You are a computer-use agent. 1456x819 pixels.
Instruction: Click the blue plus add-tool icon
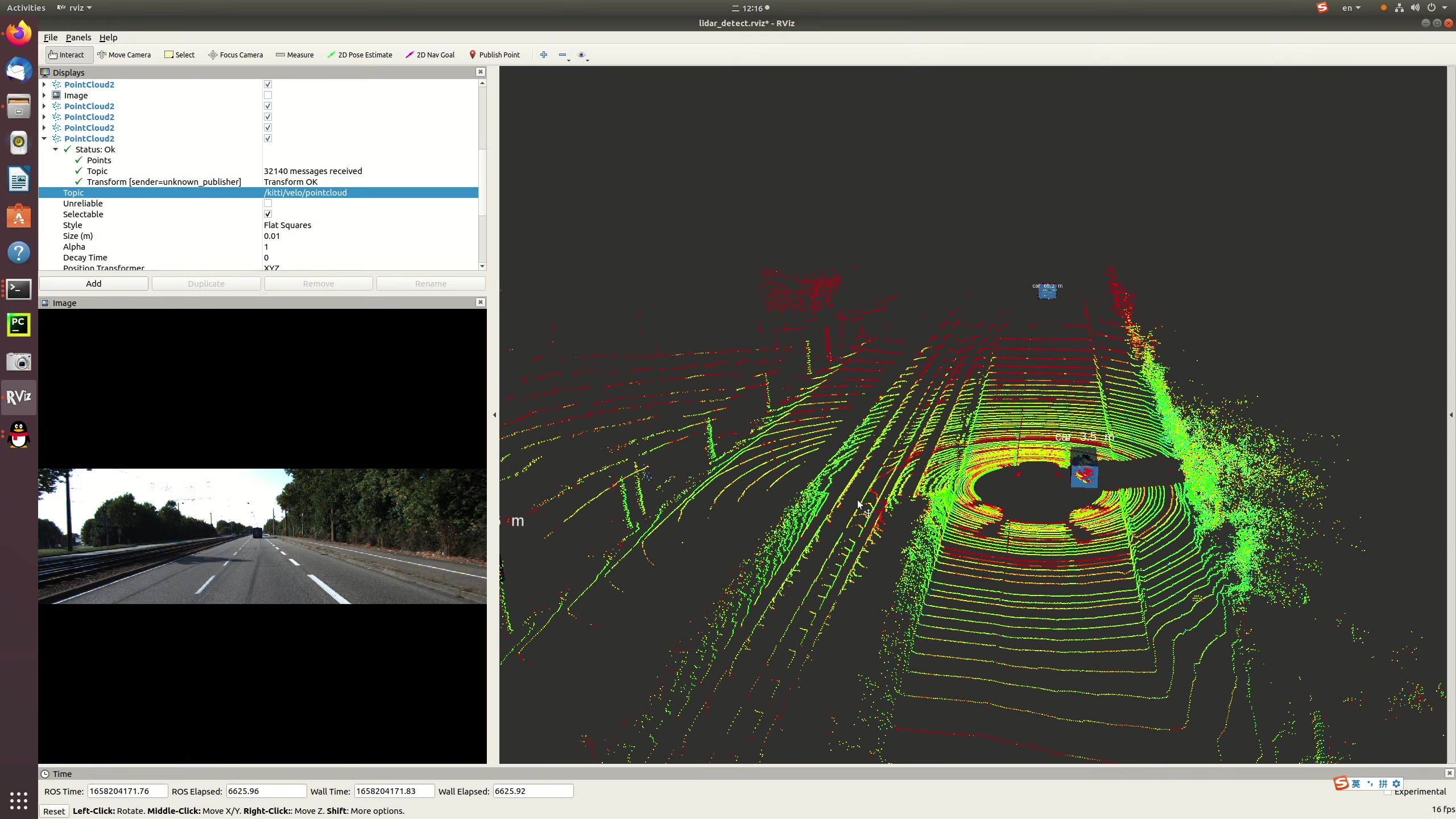[544, 55]
